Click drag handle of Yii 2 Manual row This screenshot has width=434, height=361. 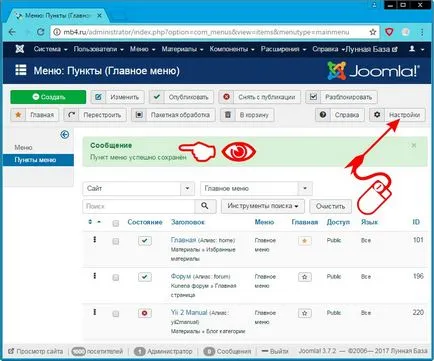tap(95, 312)
